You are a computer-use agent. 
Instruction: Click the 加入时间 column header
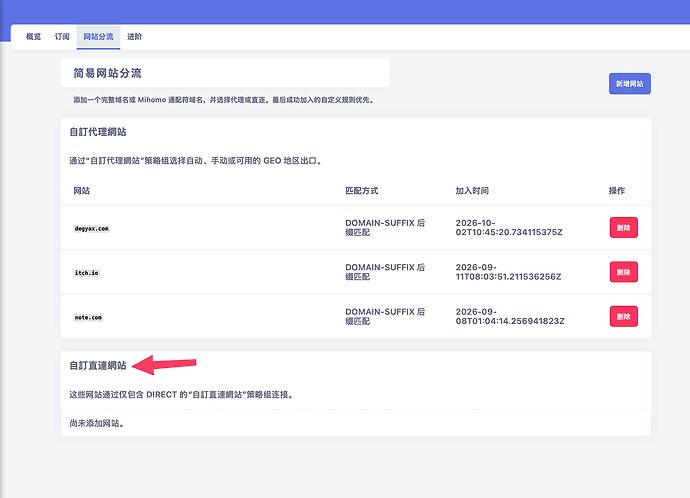click(x=472, y=190)
